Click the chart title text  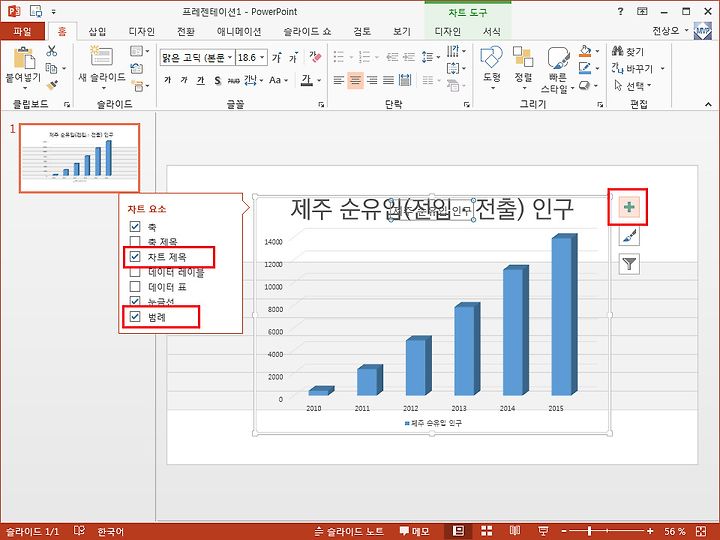[432, 209]
